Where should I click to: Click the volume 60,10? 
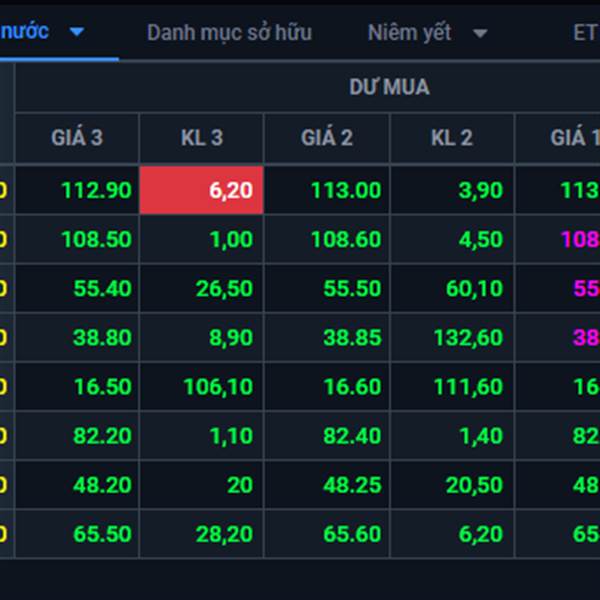474,288
